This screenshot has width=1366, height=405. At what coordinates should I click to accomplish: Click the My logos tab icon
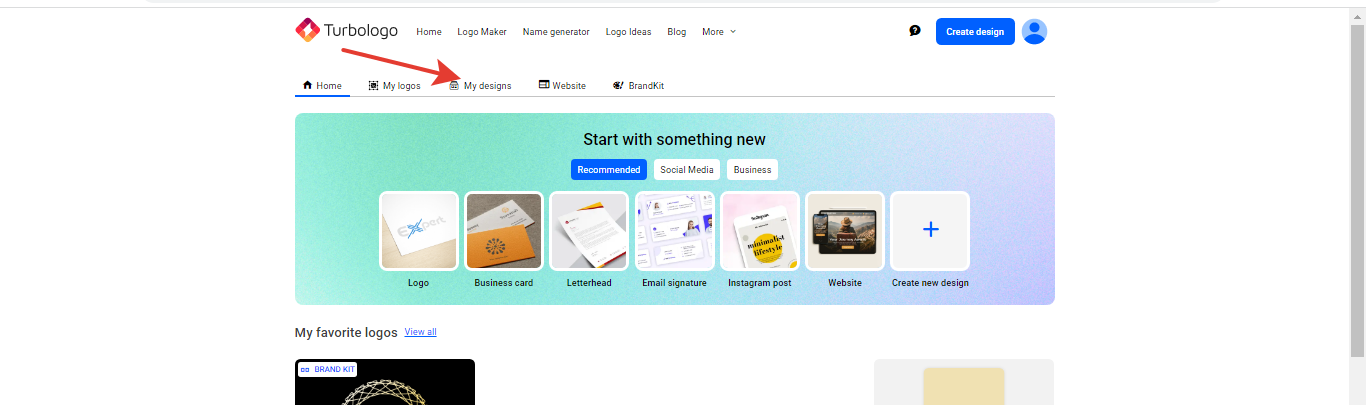click(x=373, y=85)
